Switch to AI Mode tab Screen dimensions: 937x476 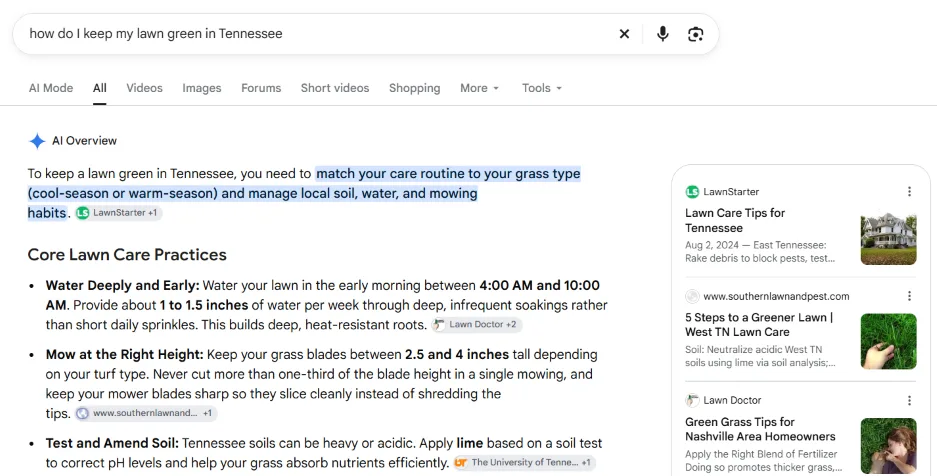click(51, 88)
